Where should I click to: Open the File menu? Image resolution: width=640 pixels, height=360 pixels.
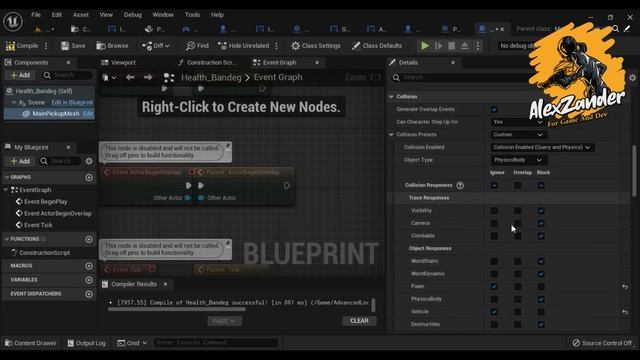36,15
